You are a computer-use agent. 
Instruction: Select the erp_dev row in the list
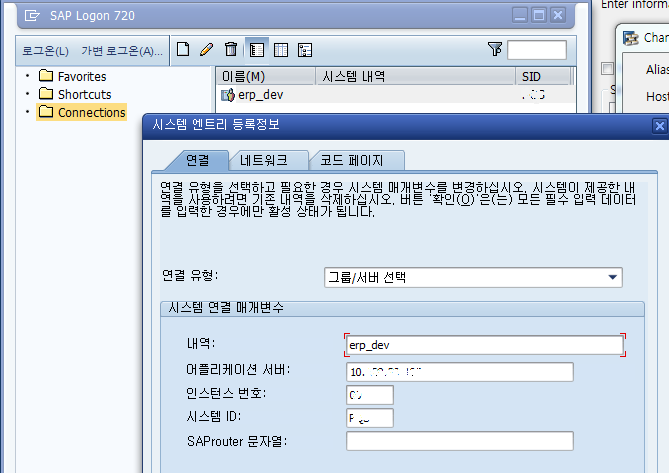(396, 95)
